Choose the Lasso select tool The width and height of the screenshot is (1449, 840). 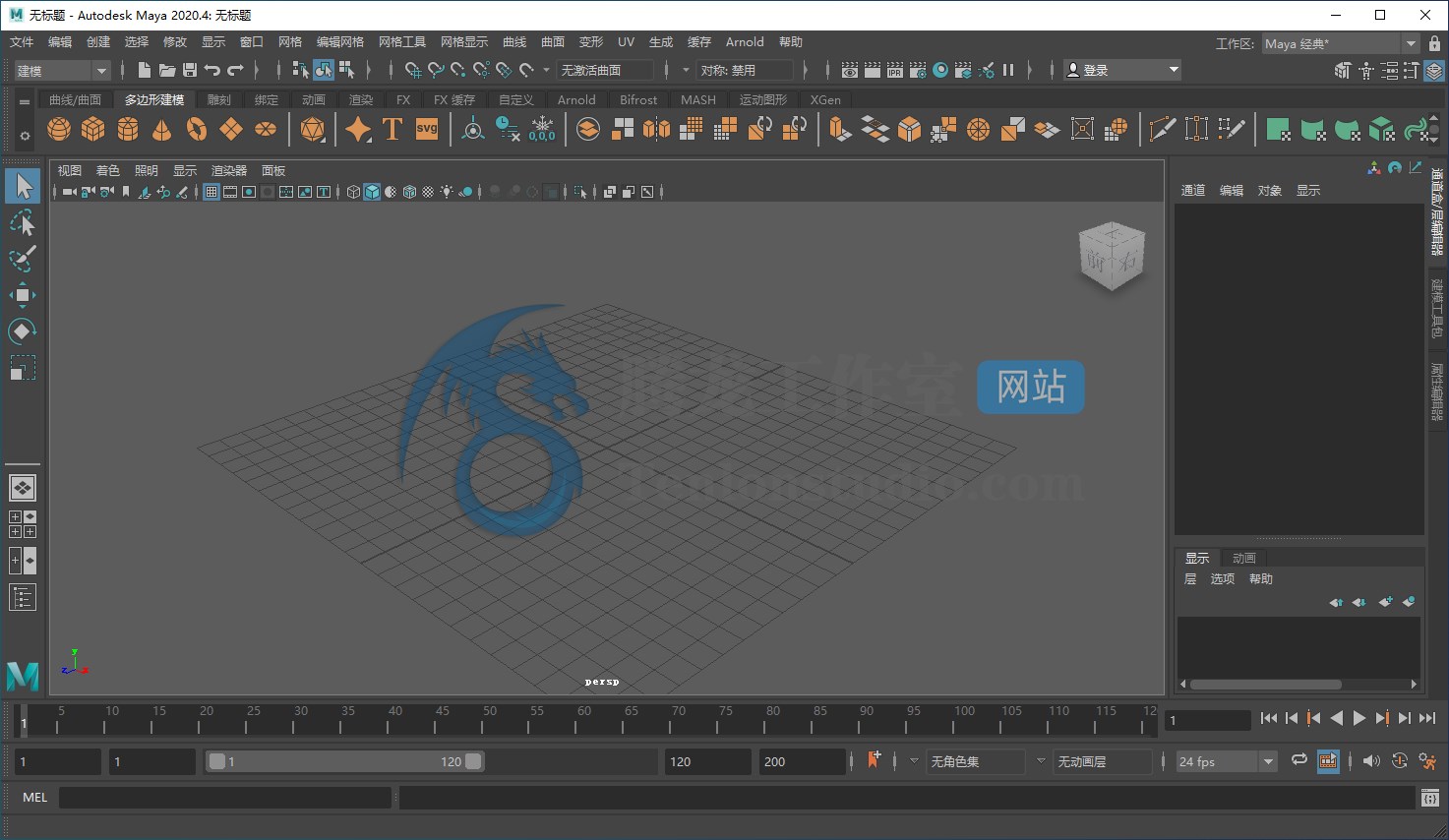[x=23, y=223]
